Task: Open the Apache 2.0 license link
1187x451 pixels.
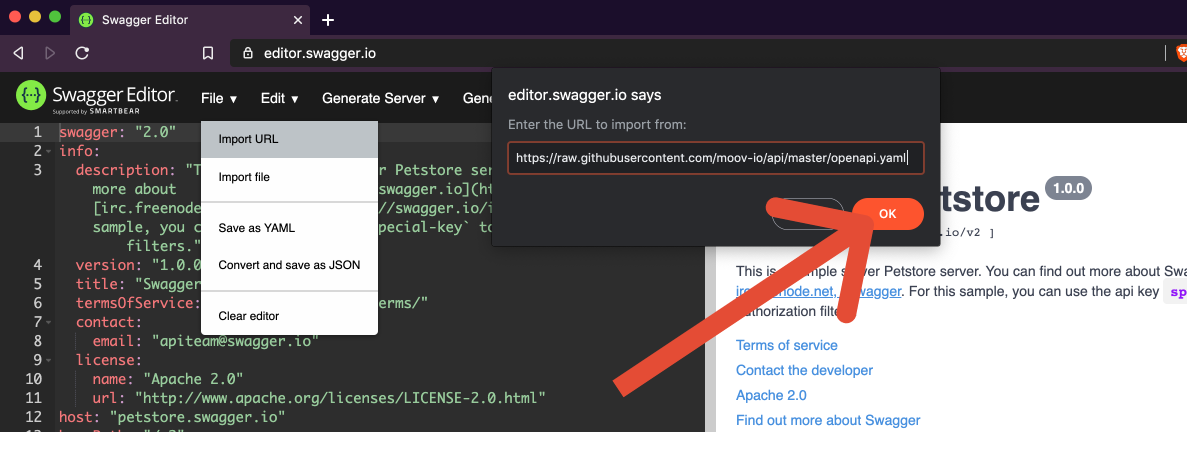Action: pyautogui.click(x=771, y=395)
